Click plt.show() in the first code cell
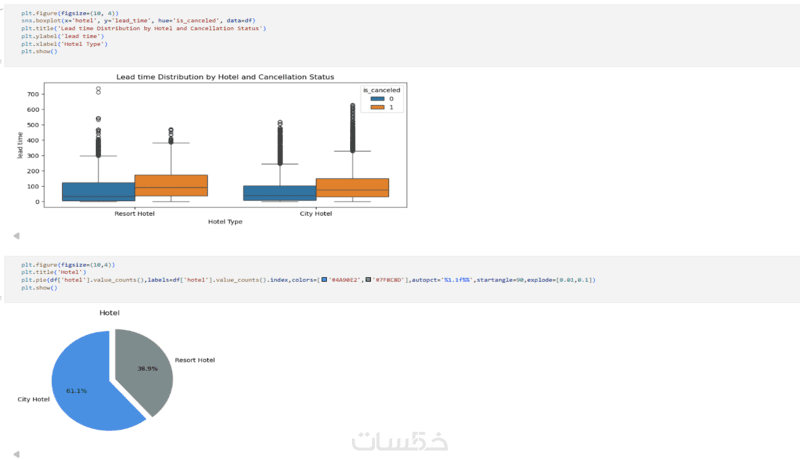The image size is (800, 460). (x=39, y=52)
